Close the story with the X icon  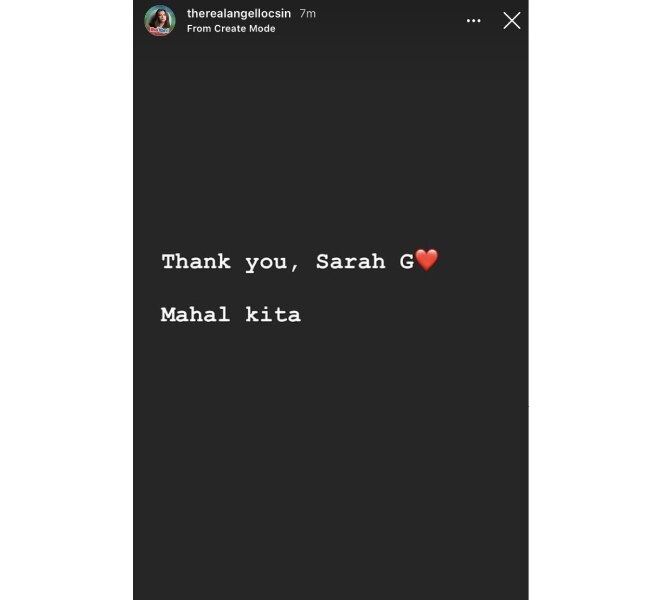tap(511, 21)
